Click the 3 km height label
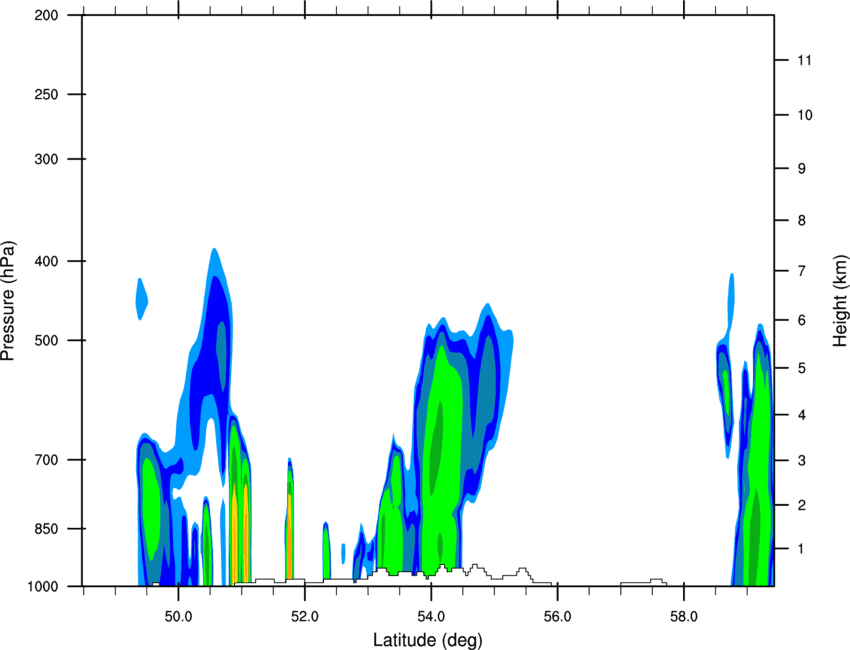 (802, 461)
